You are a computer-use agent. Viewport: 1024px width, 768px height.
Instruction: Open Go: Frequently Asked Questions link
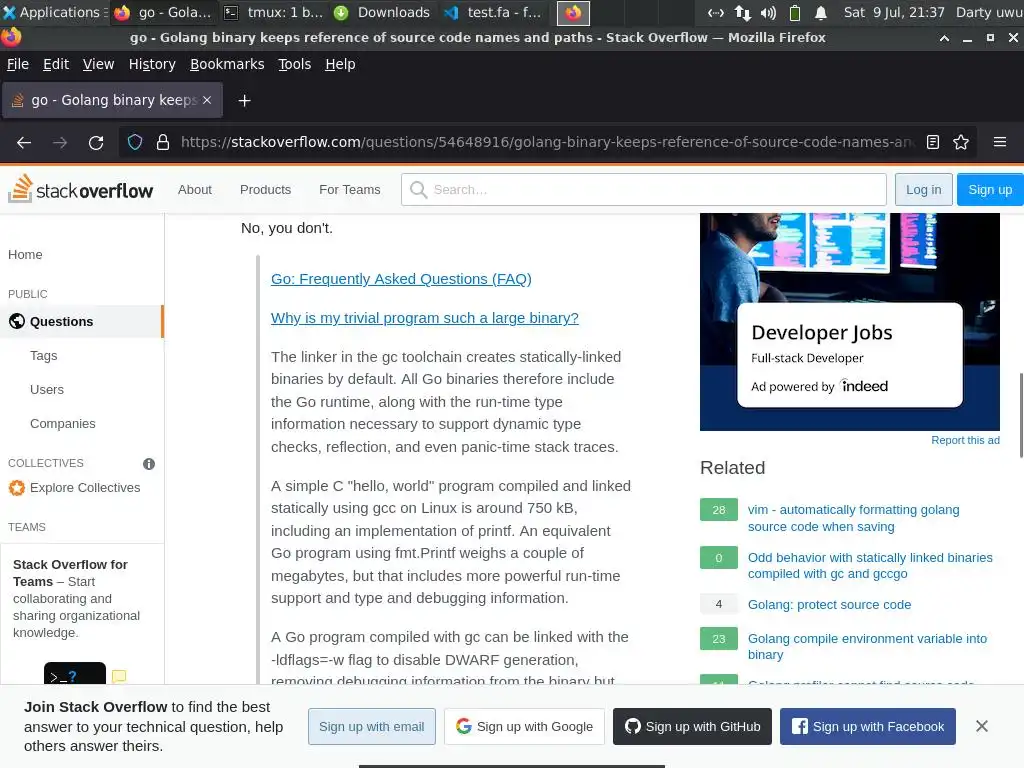click(x=401, y=279)
